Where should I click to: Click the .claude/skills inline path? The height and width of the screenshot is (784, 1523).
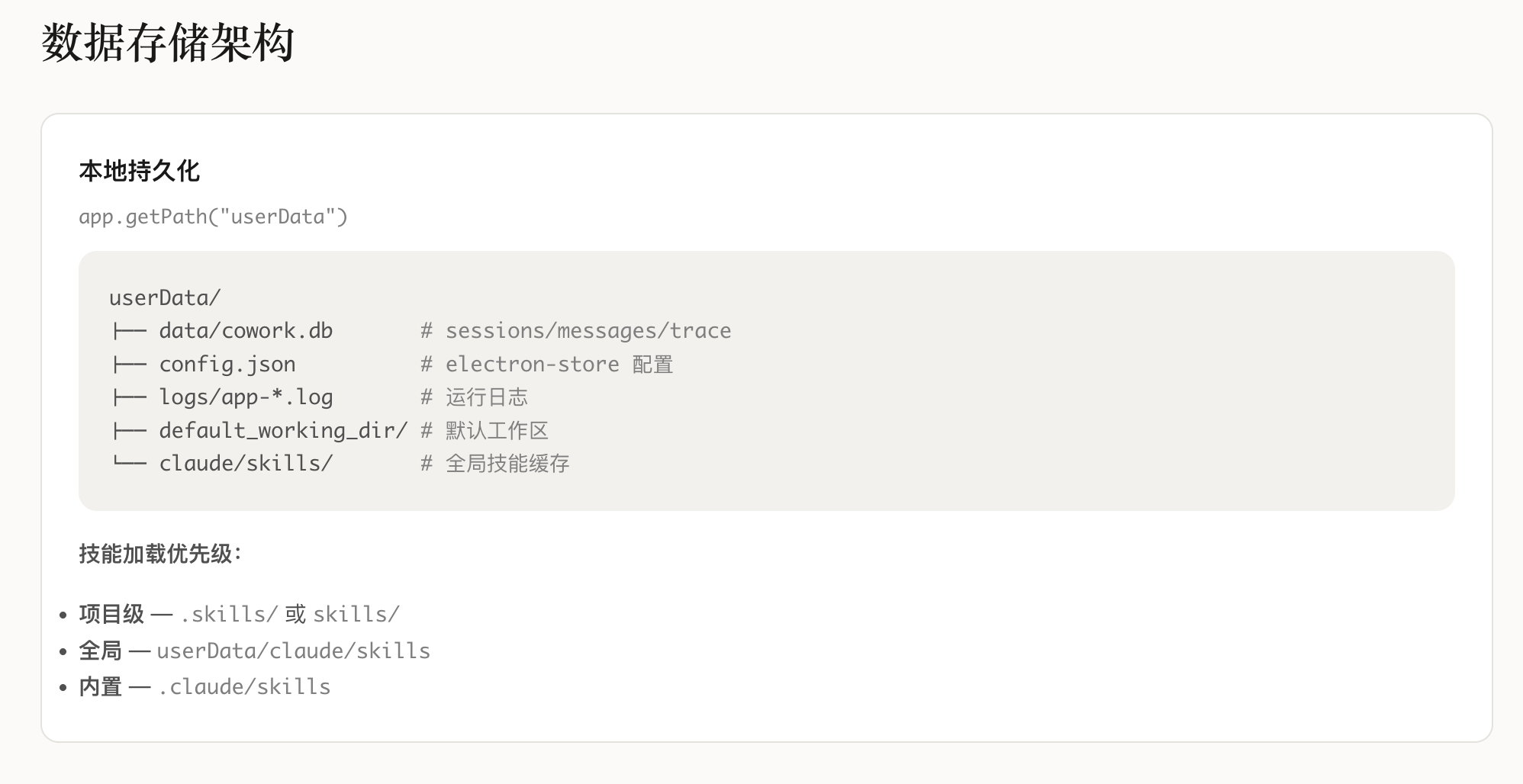(x=244, y=687)
